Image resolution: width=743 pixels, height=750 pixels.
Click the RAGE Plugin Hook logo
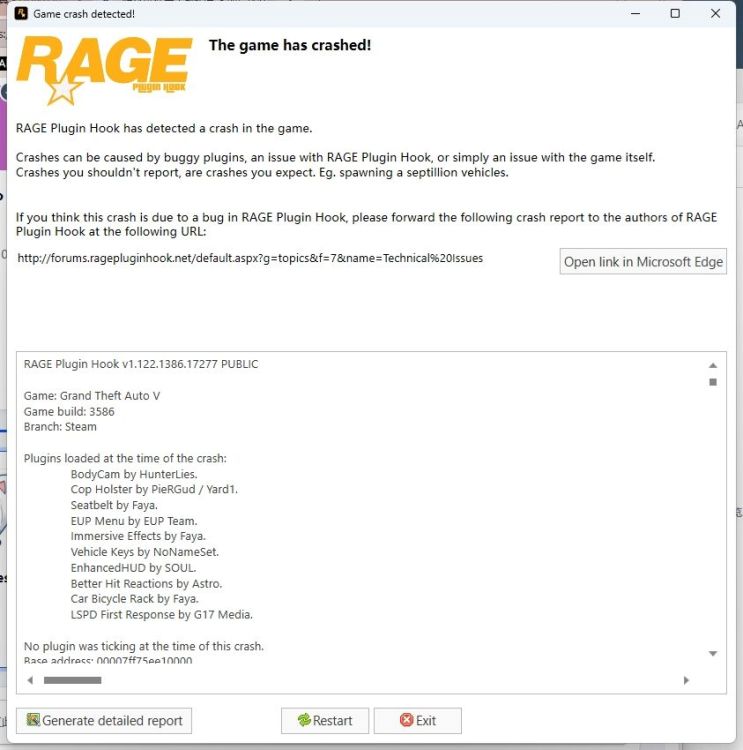pyautogui.click(x=104, y=72)
